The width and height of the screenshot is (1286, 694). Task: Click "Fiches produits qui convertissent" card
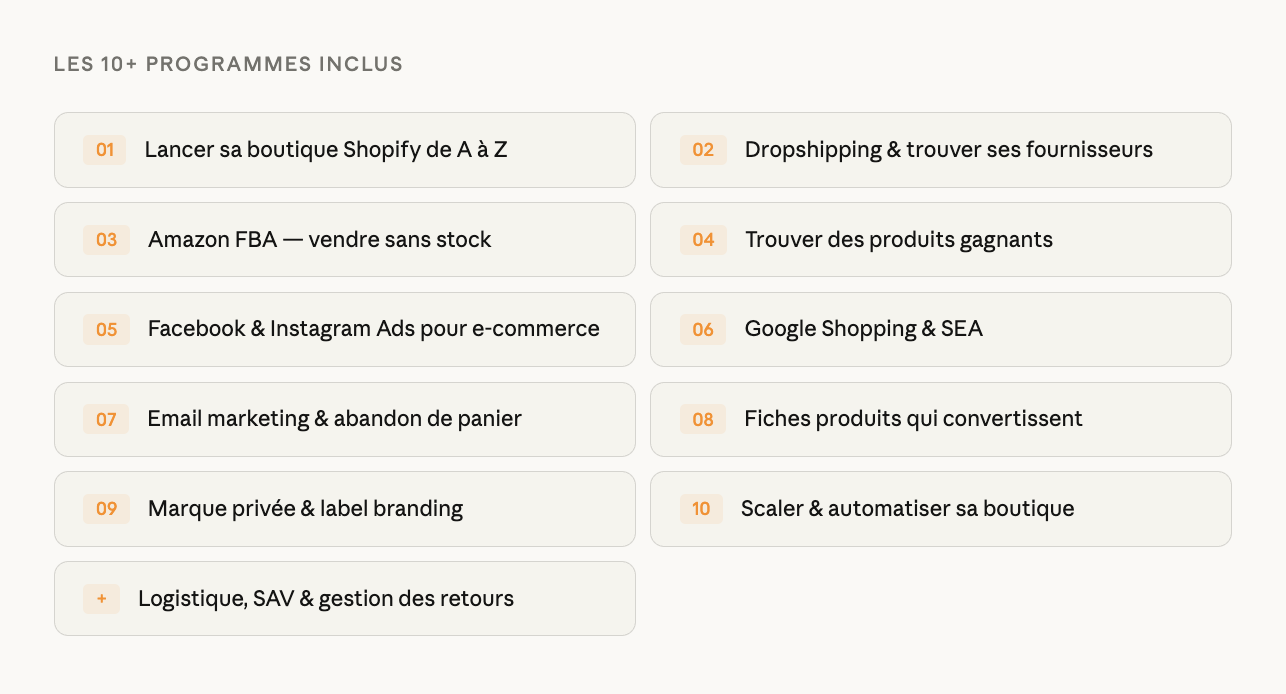tap(913, 419)
